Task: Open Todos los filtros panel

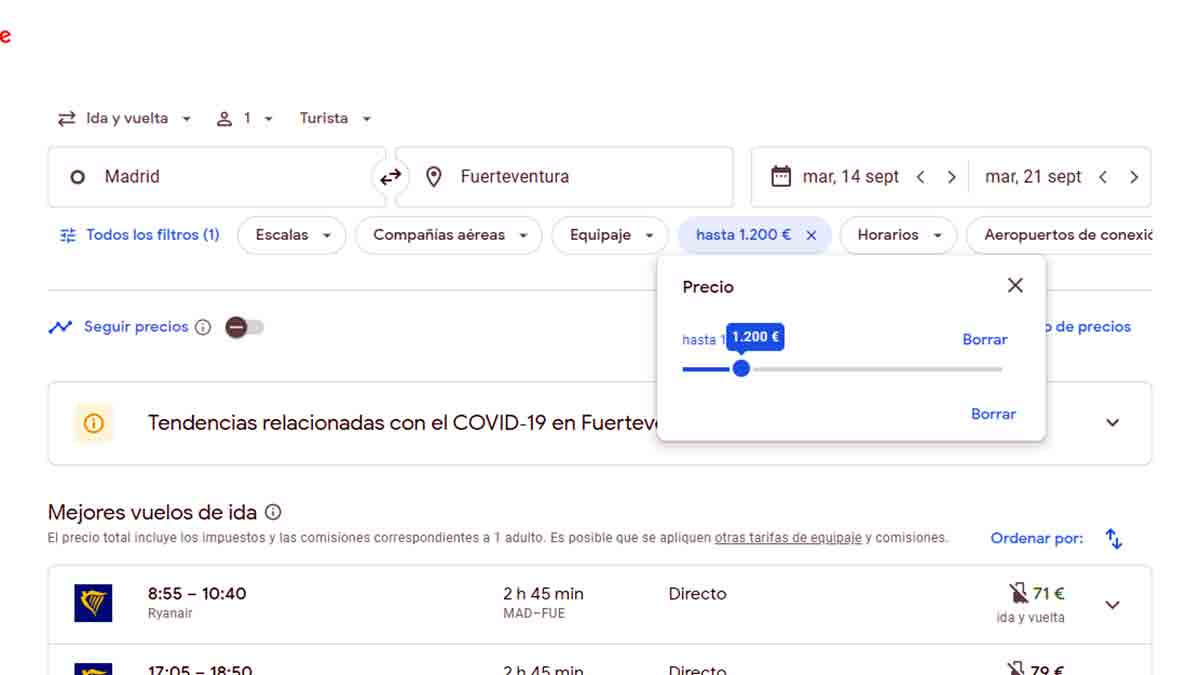Action: [x=140, y=235]
